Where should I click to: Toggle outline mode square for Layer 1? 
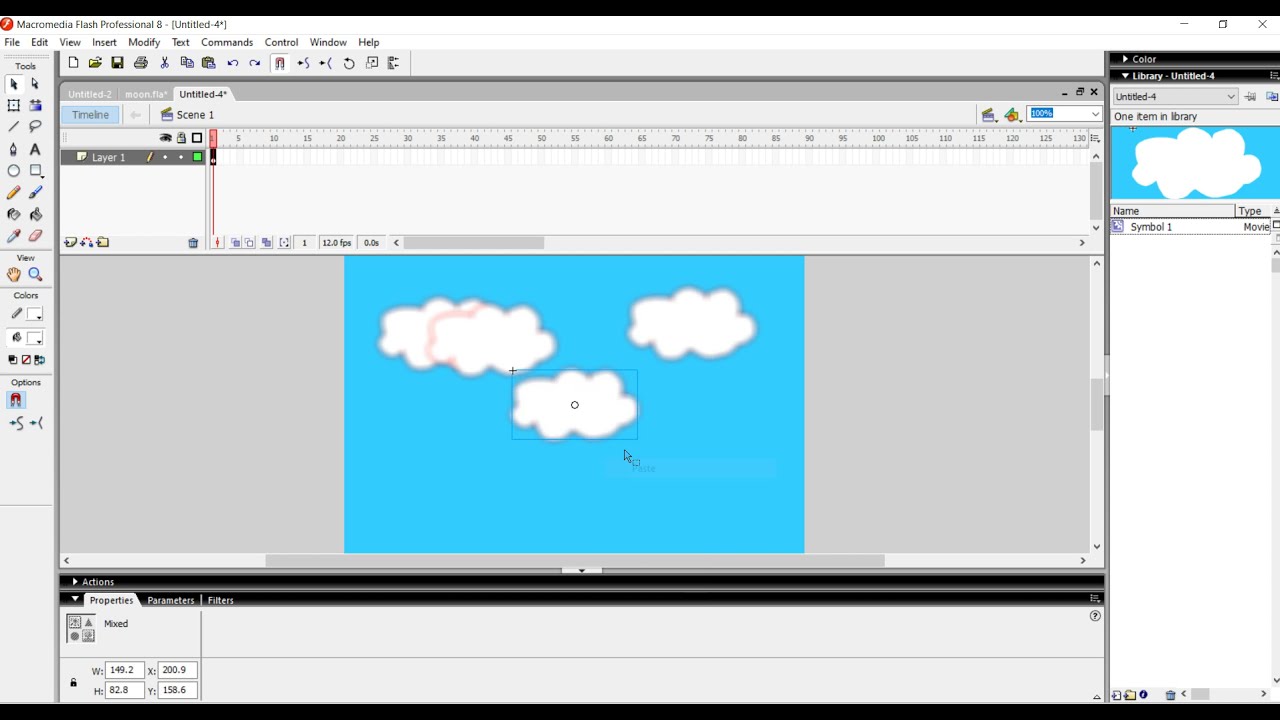click(x=197, y=157)
